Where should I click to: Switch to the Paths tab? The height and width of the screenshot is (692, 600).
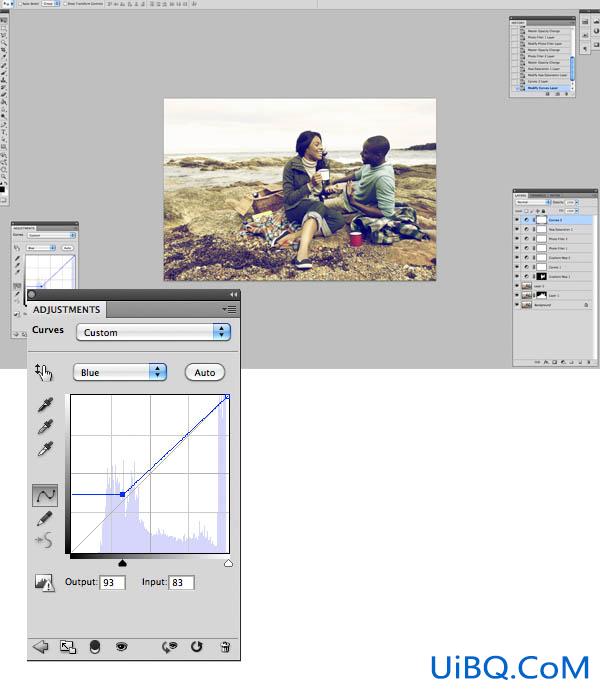point(555,196)
